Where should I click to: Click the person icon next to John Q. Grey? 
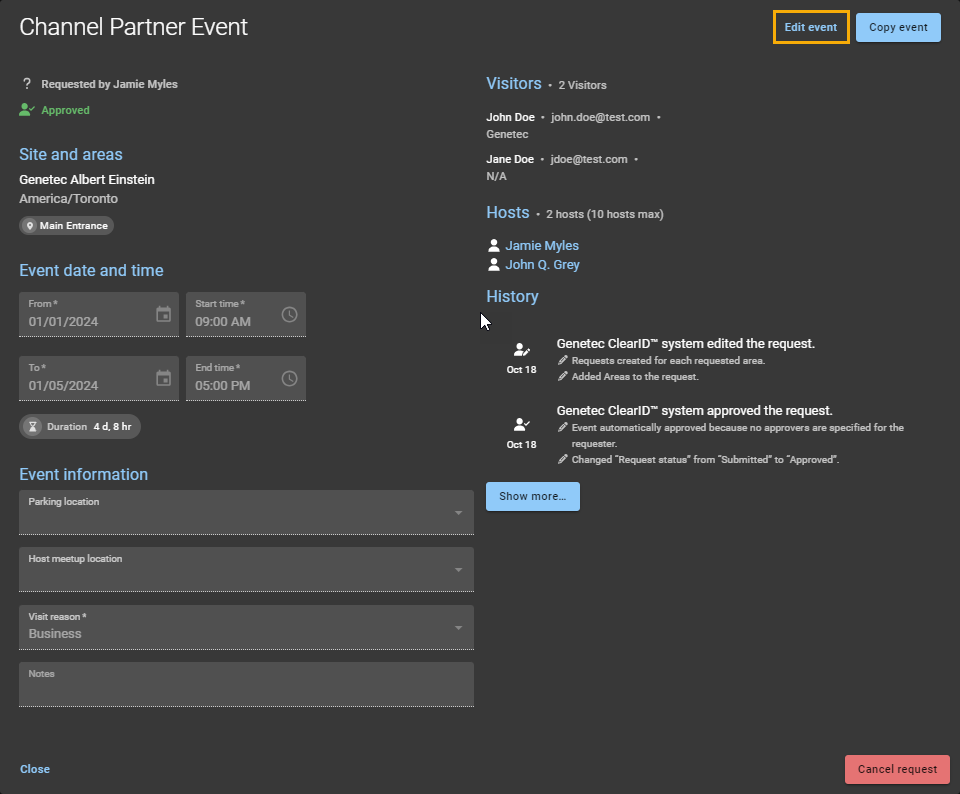(493, 265)
